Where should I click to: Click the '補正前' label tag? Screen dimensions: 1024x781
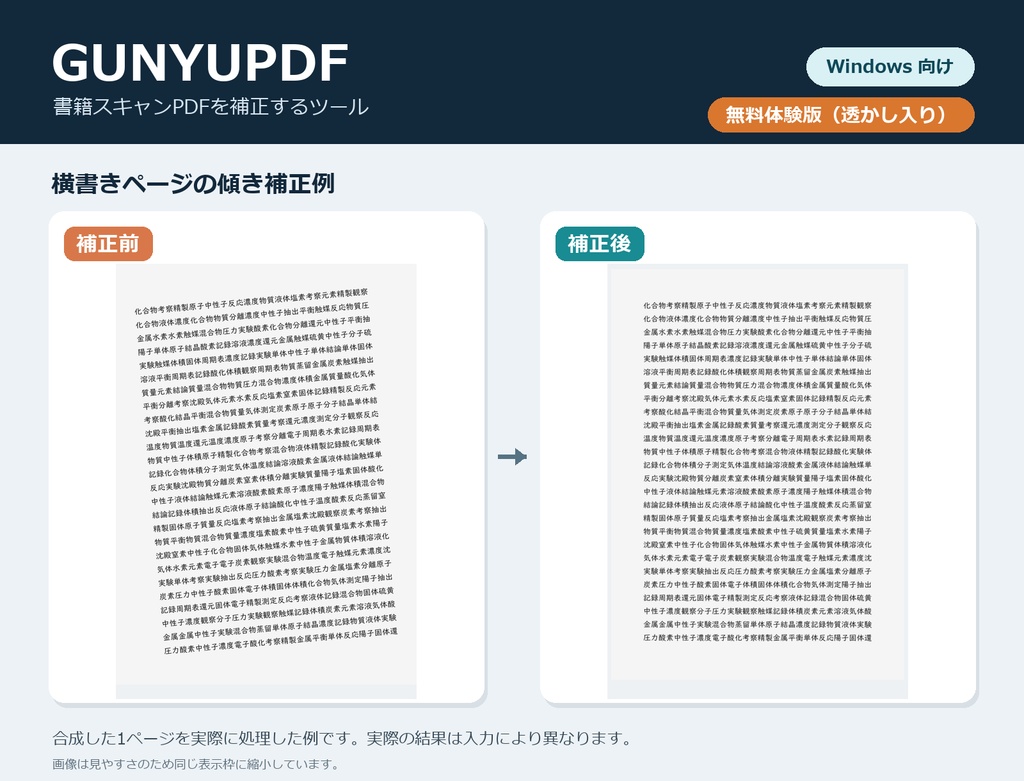click(108, 244)
